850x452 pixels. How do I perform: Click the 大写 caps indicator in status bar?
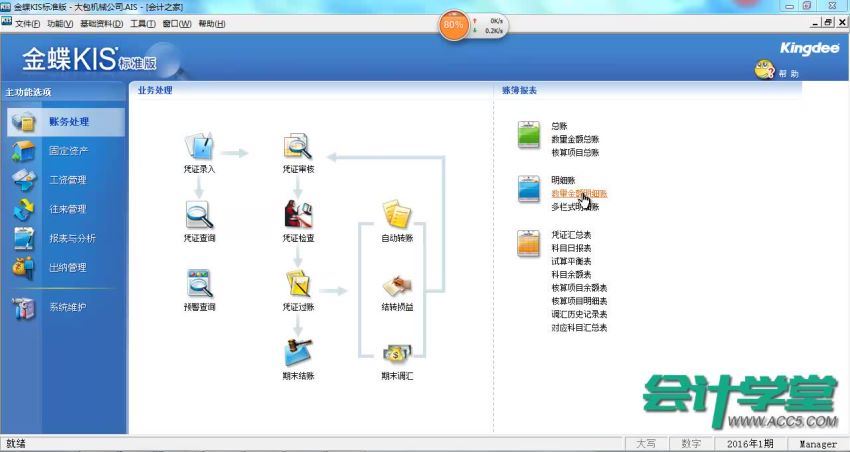(x=646, y=444)
